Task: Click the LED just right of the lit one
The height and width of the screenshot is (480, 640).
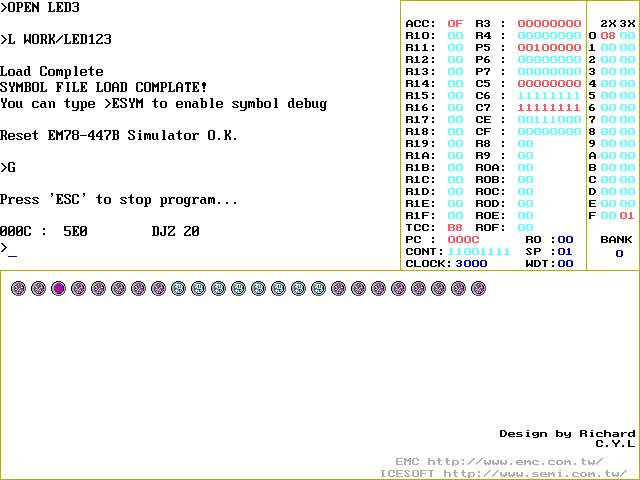Action: 78,288
